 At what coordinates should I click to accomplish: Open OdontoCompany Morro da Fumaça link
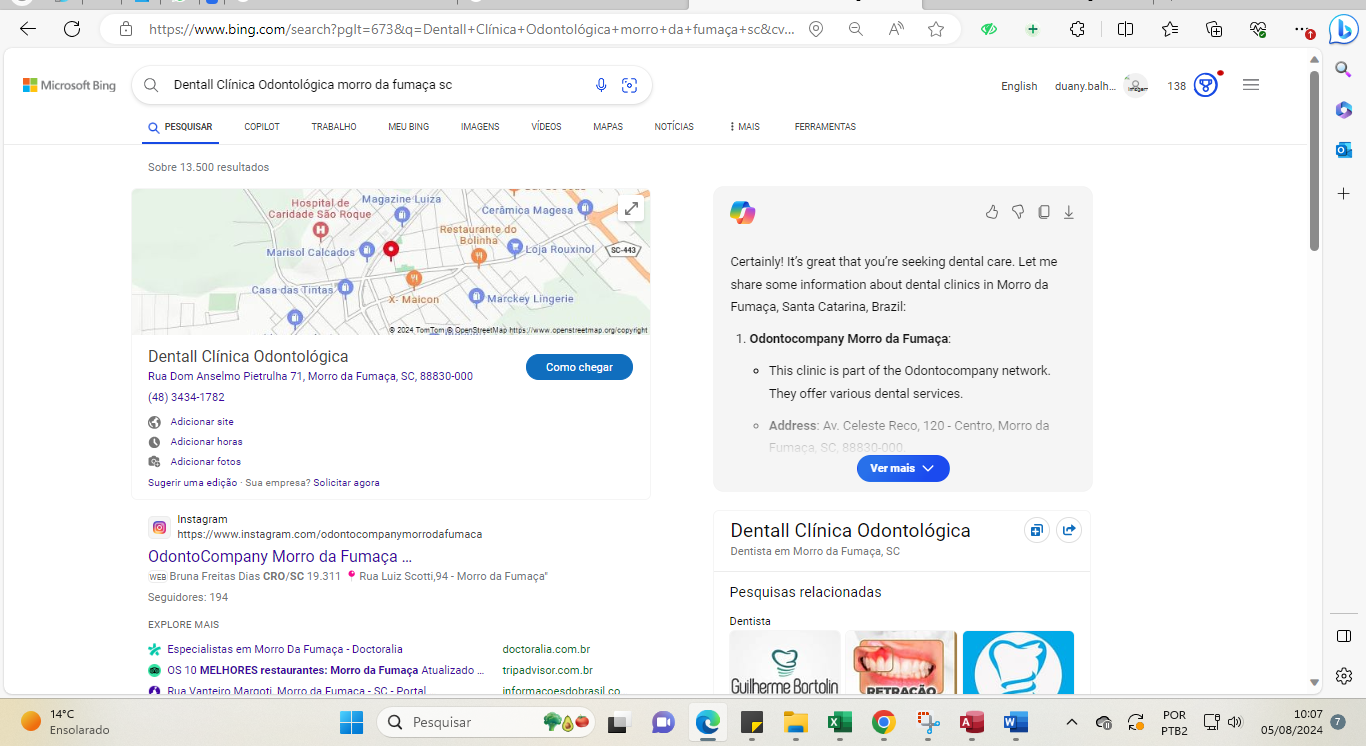click(279, 556)
